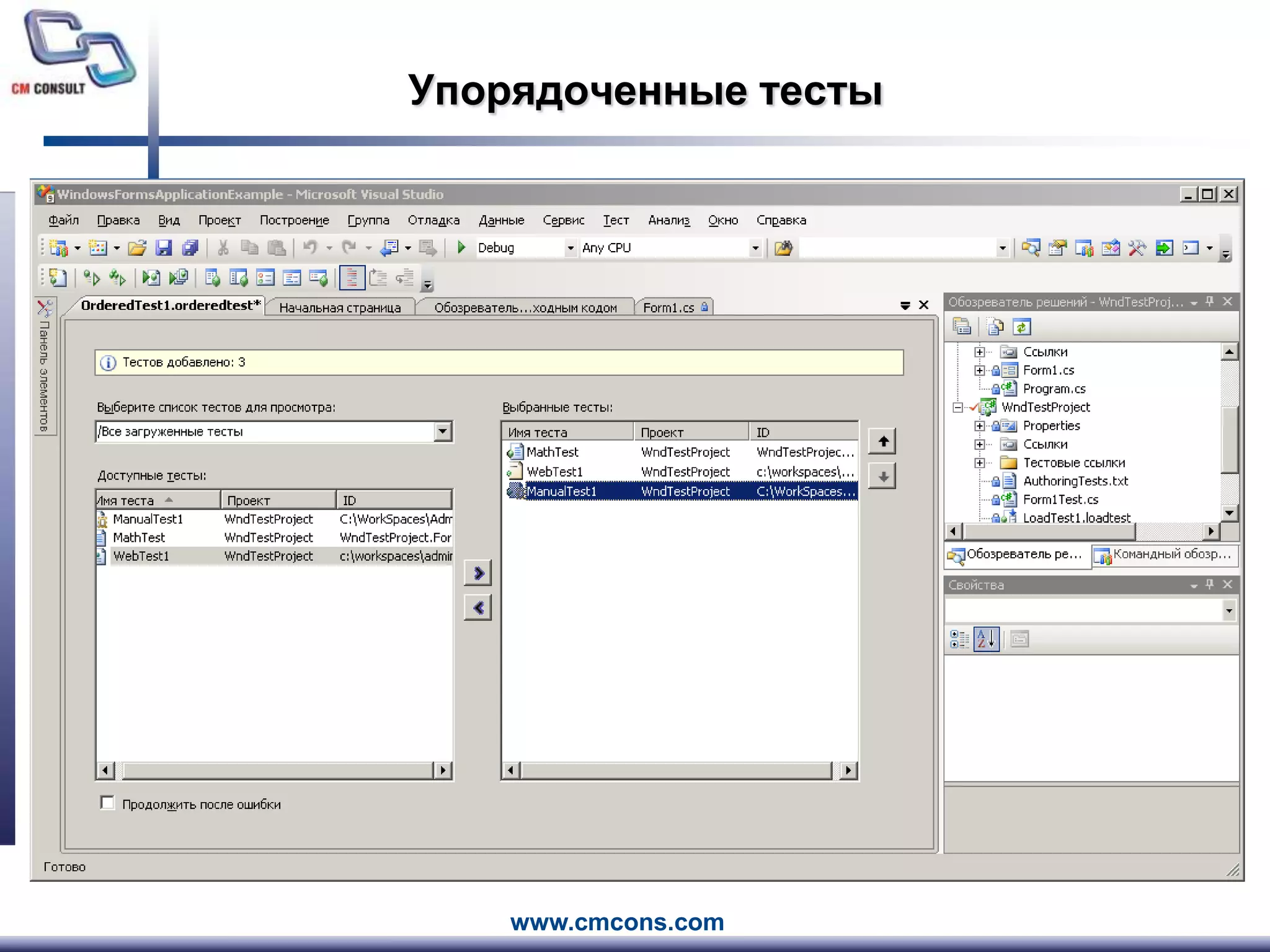
Task: Click the green arrow Start Page icon
Action: (x=1164, y=249)
